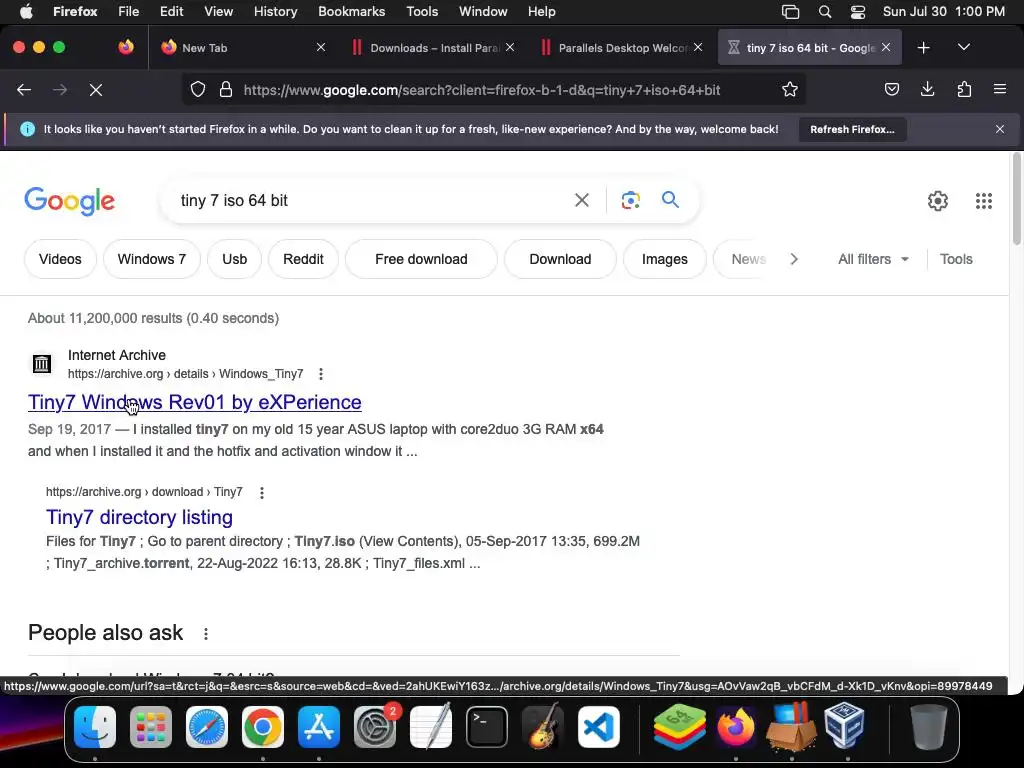The width and height of the screenshot is (1024, 768).
Task: Stop loading the page
Action: click(96, 90)
